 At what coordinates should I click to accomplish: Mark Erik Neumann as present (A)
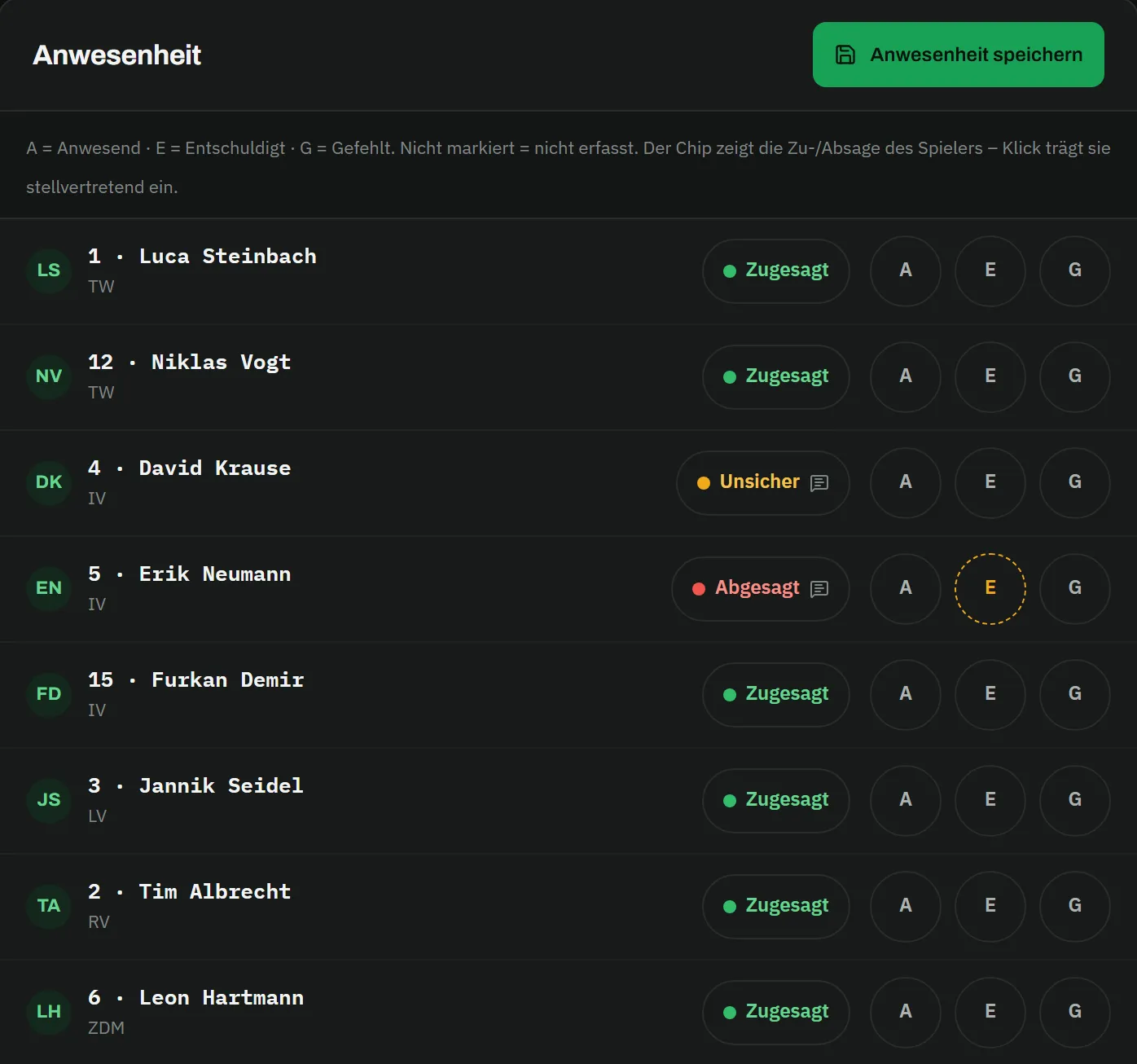click(906, 589)
